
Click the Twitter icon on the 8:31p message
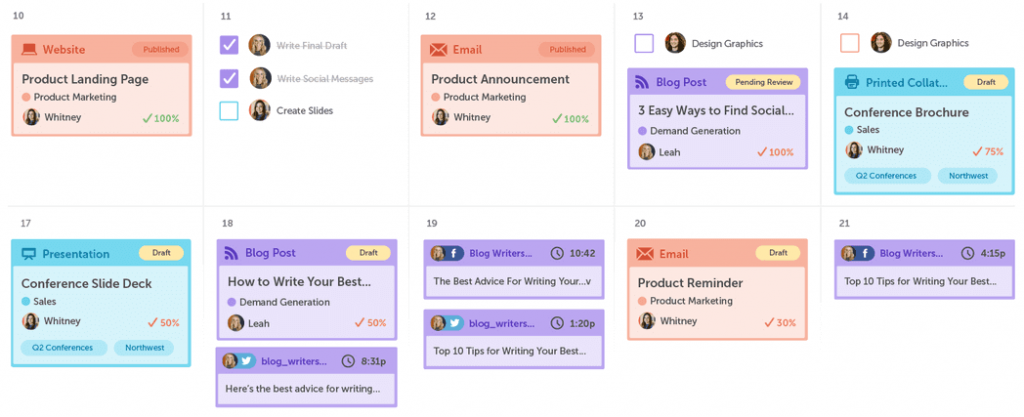[247, 360]
